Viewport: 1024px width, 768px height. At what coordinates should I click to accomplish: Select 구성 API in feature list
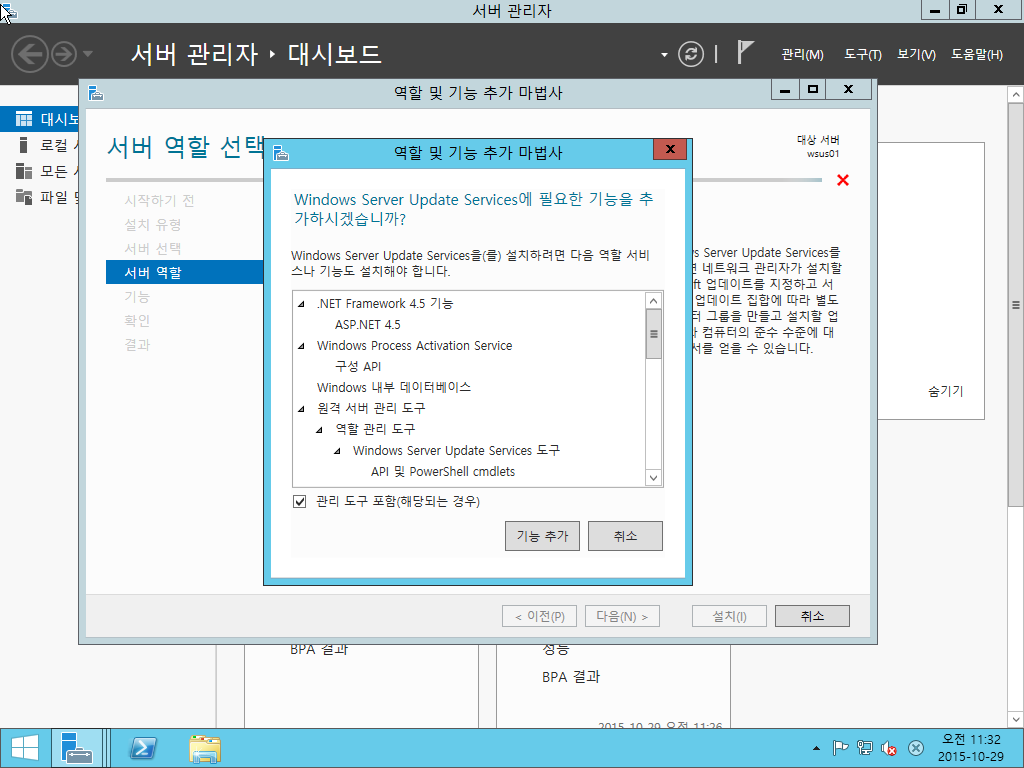click(358, 366)
